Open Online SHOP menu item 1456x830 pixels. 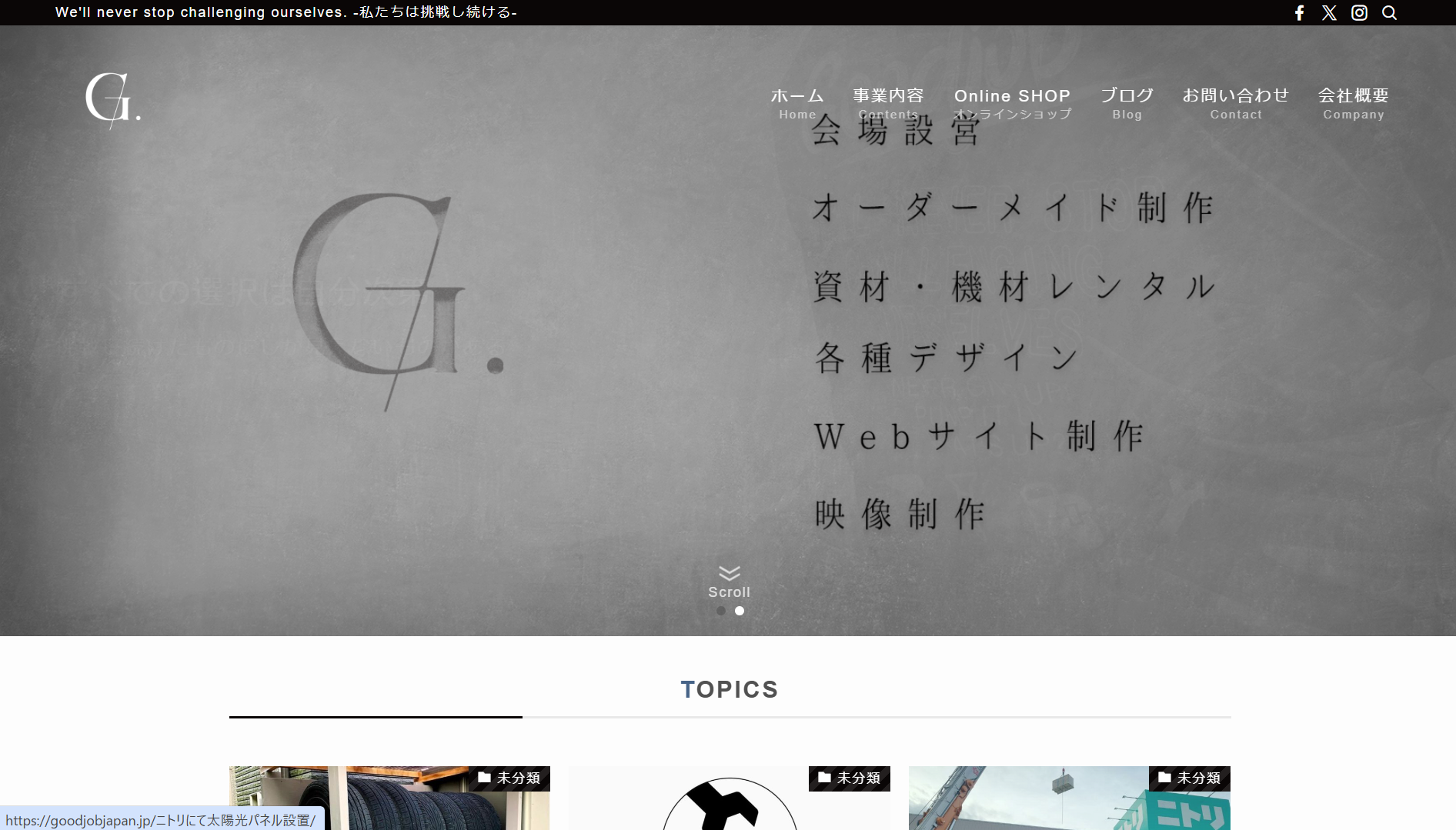pyautogui.click(x=1012, y=103)
